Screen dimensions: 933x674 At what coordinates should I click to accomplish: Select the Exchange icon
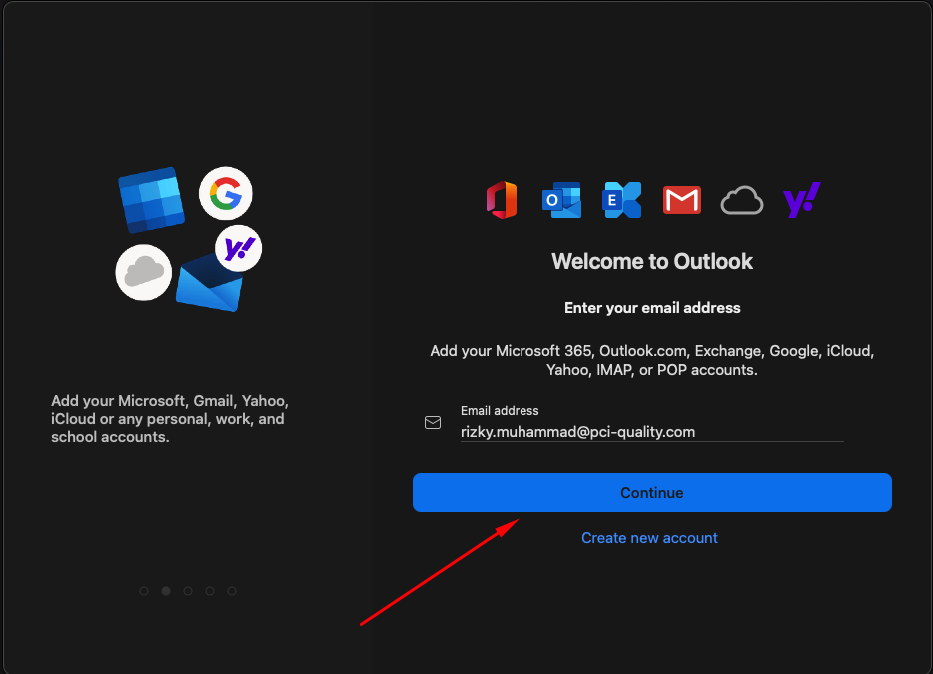point(622,200)
